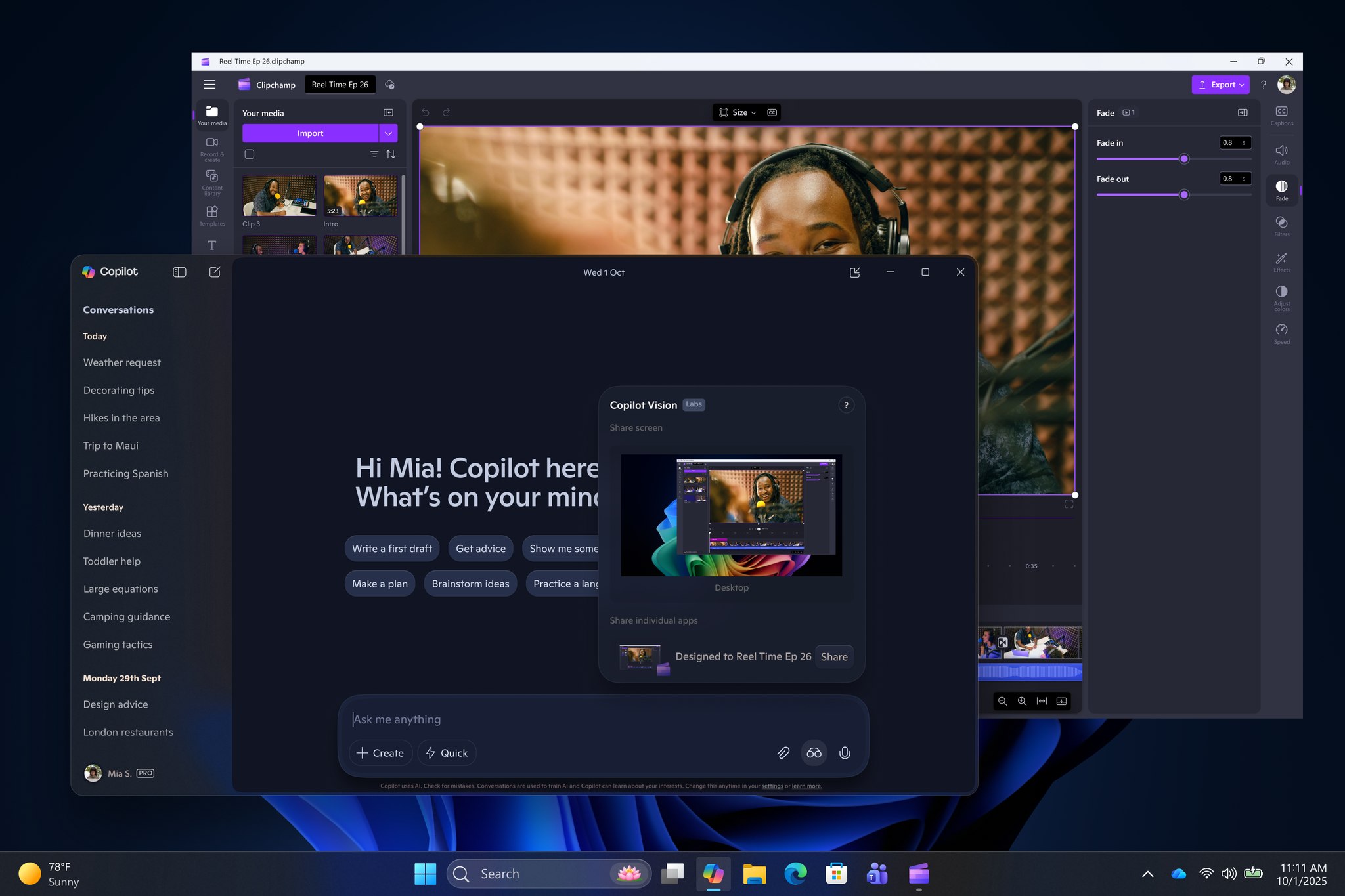The height and width of the screenshot is (896, 1345).
Task: Open the Filters panel icon
Action: tap(1281, 226)
